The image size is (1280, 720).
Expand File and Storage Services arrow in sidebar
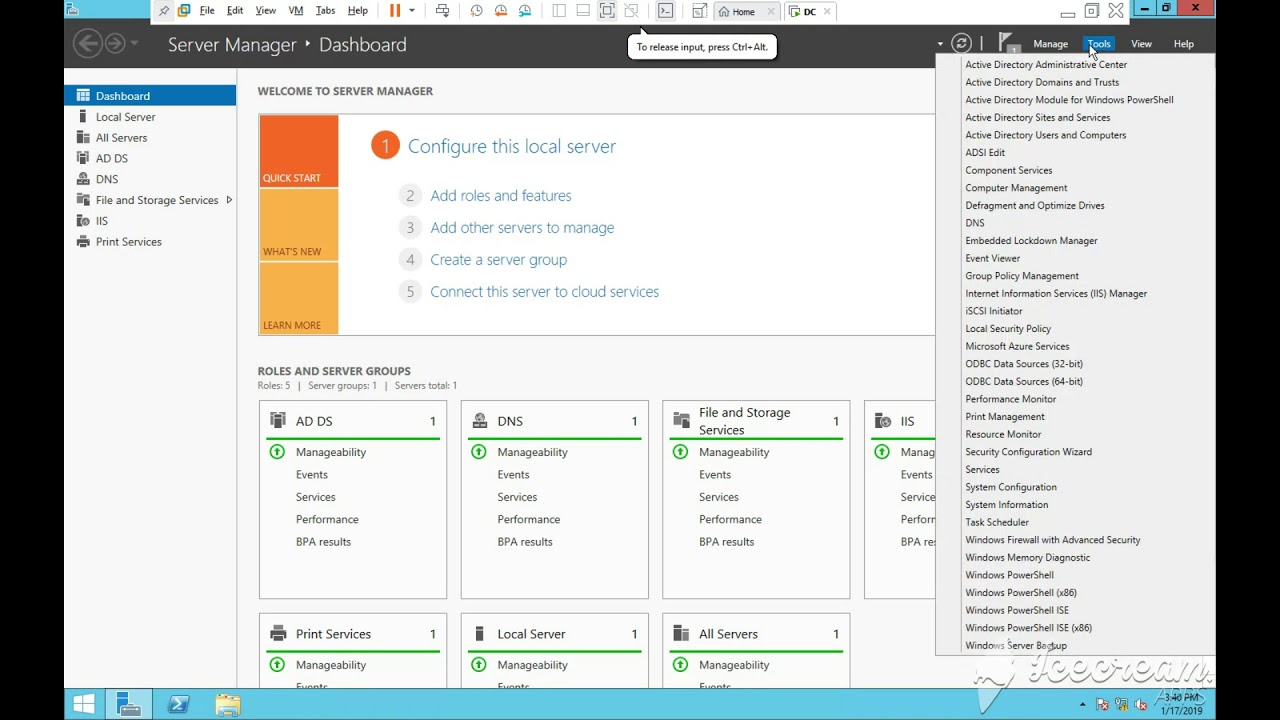click(229, 200)
